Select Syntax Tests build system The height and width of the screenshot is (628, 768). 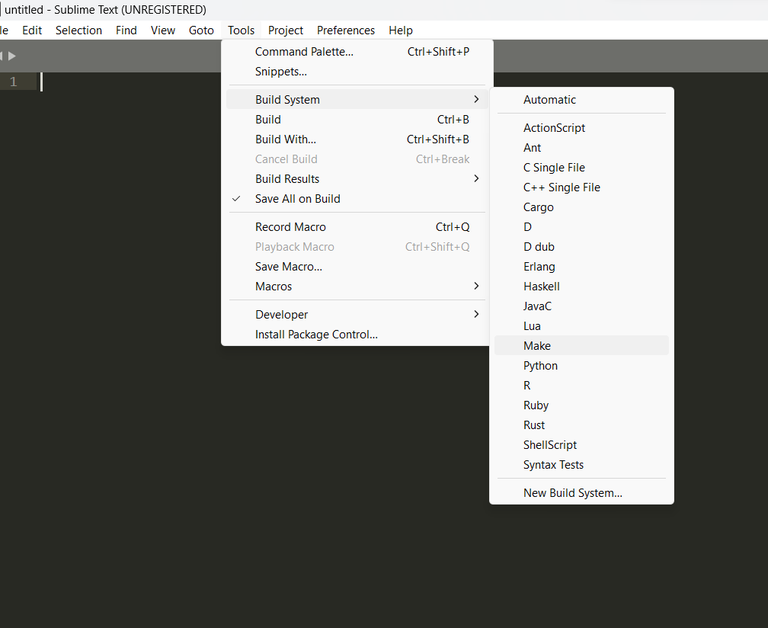coord(581,465)
